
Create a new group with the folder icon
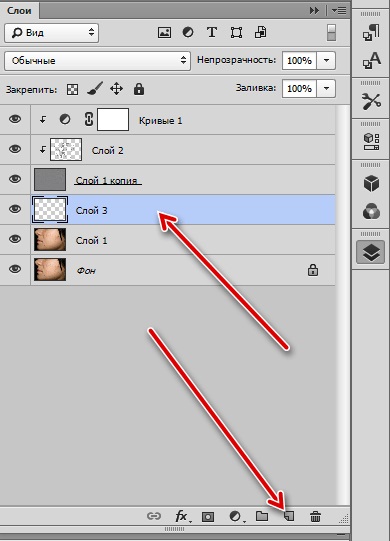point(262,516)
